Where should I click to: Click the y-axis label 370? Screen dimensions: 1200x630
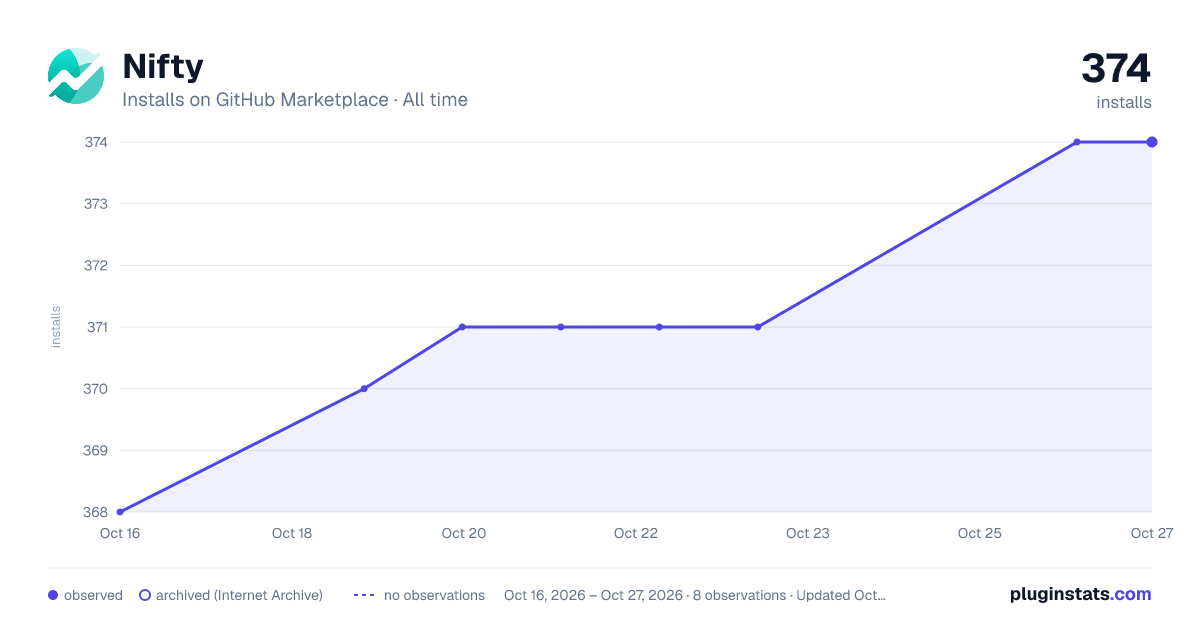click(x=96, y=388)
